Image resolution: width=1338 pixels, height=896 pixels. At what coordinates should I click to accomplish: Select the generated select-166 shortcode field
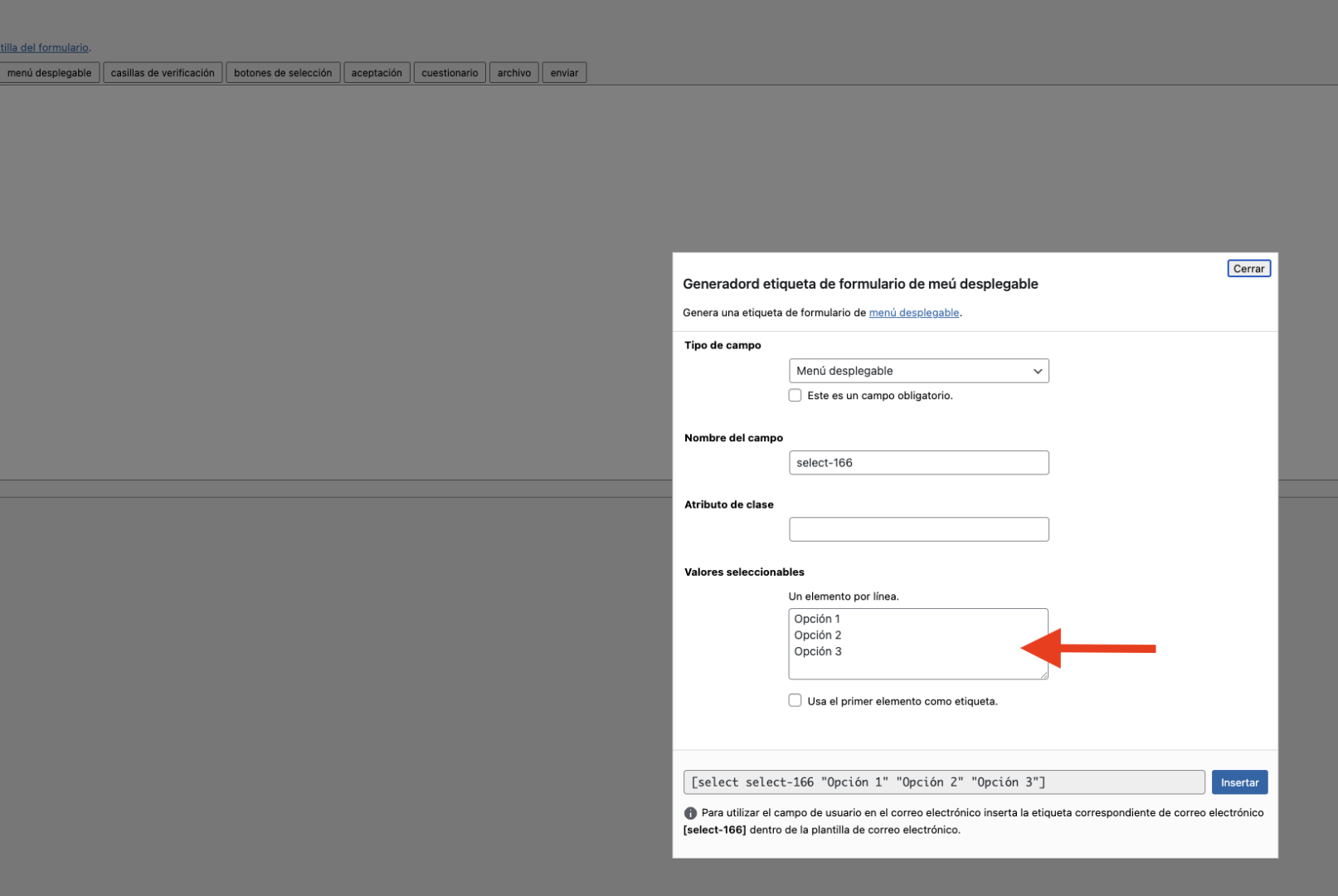pos(943,782)
